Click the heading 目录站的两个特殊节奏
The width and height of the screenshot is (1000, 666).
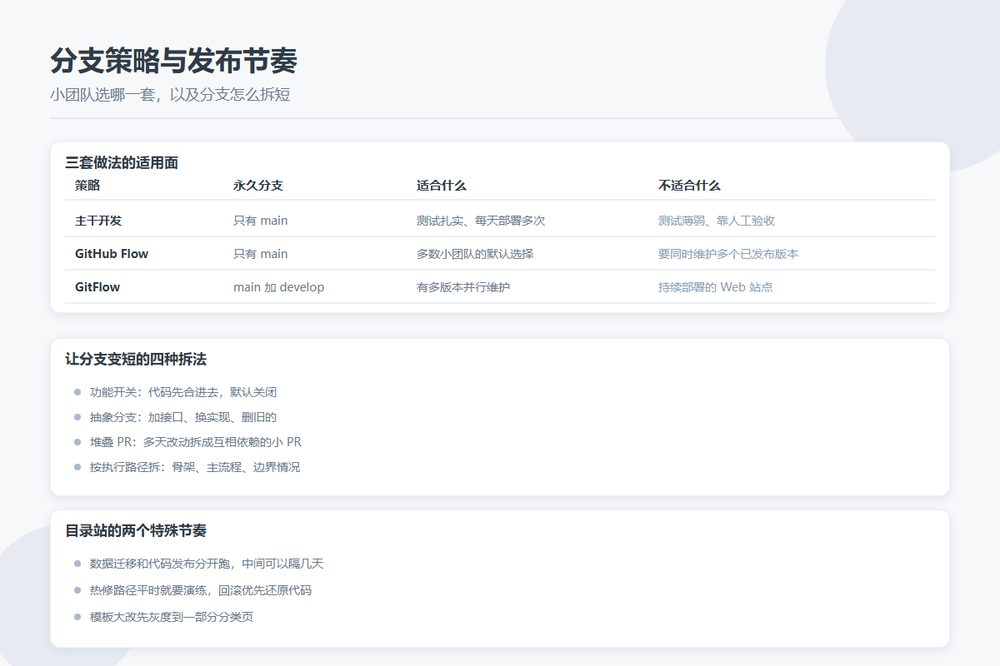136,531
